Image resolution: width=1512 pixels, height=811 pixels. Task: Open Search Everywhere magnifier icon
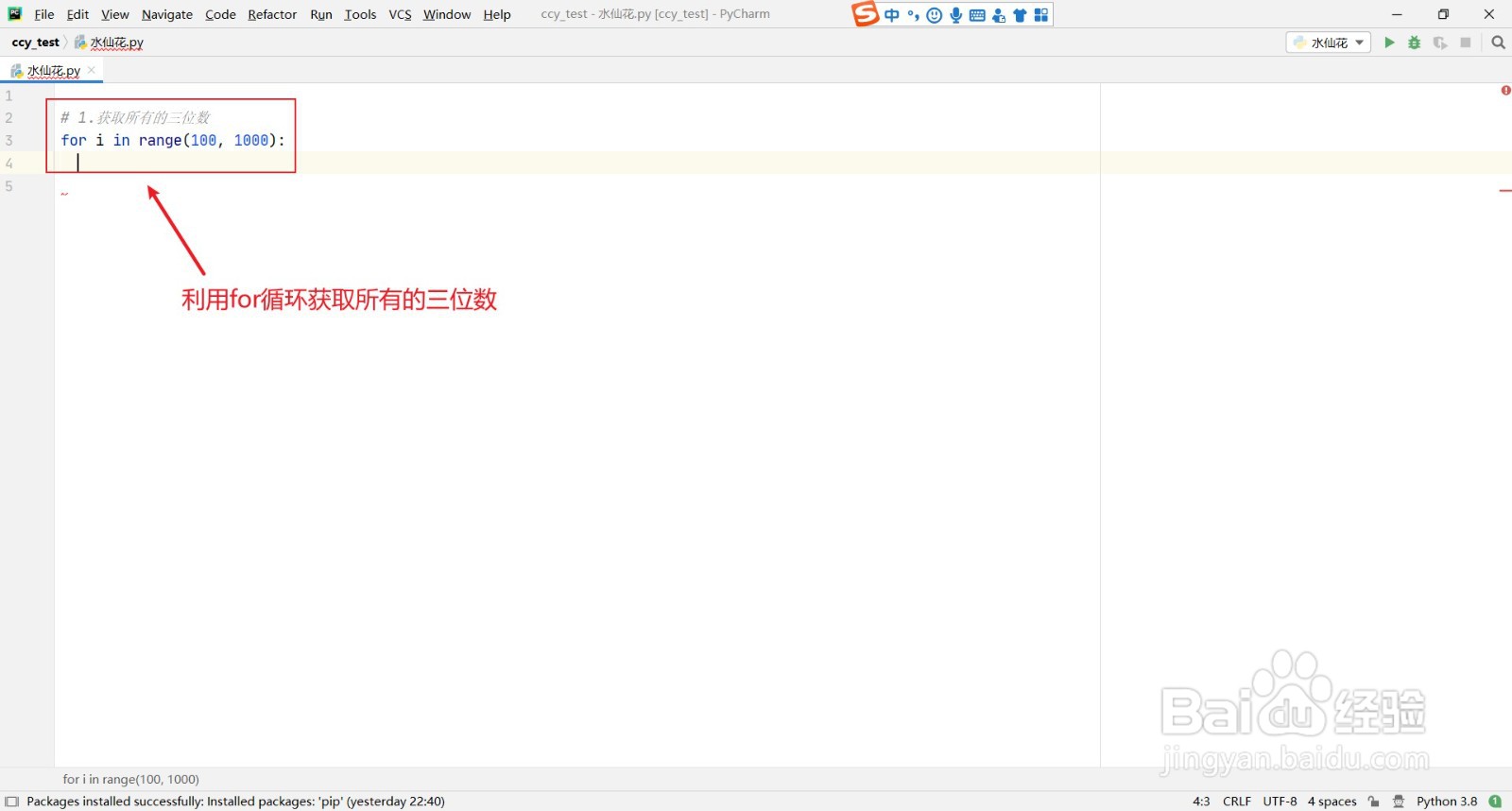point(1498,43)
